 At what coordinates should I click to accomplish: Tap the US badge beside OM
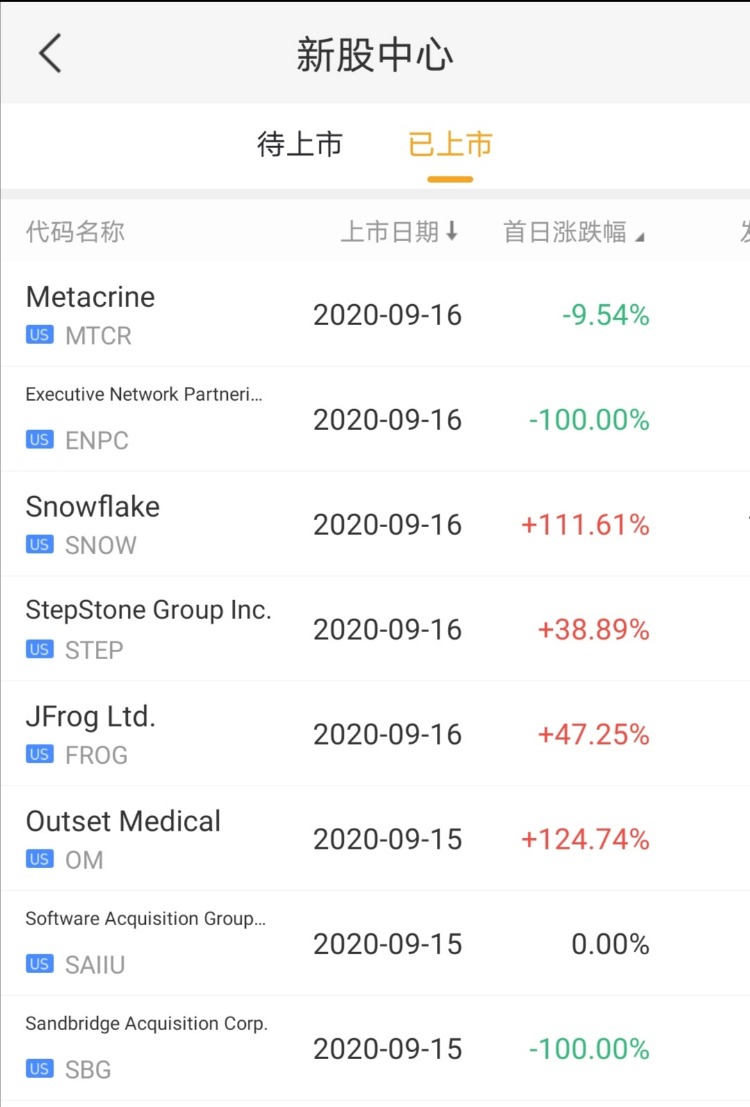click(x=40, y=860)
